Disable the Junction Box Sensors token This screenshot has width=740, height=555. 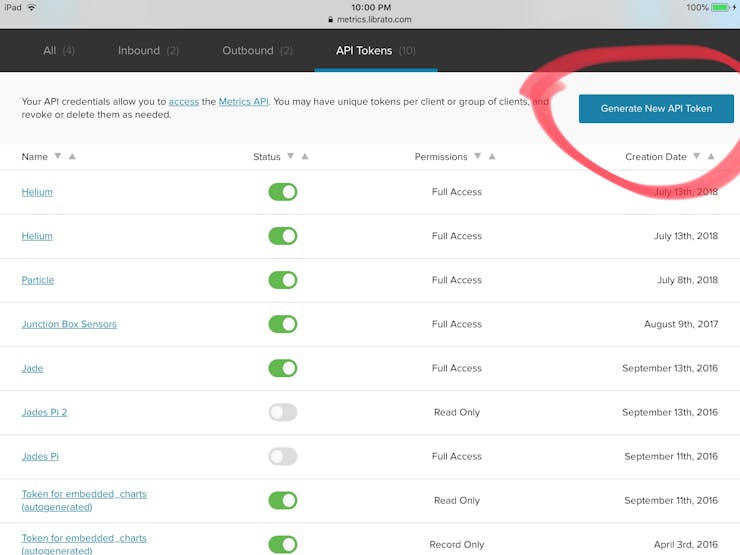283,324
